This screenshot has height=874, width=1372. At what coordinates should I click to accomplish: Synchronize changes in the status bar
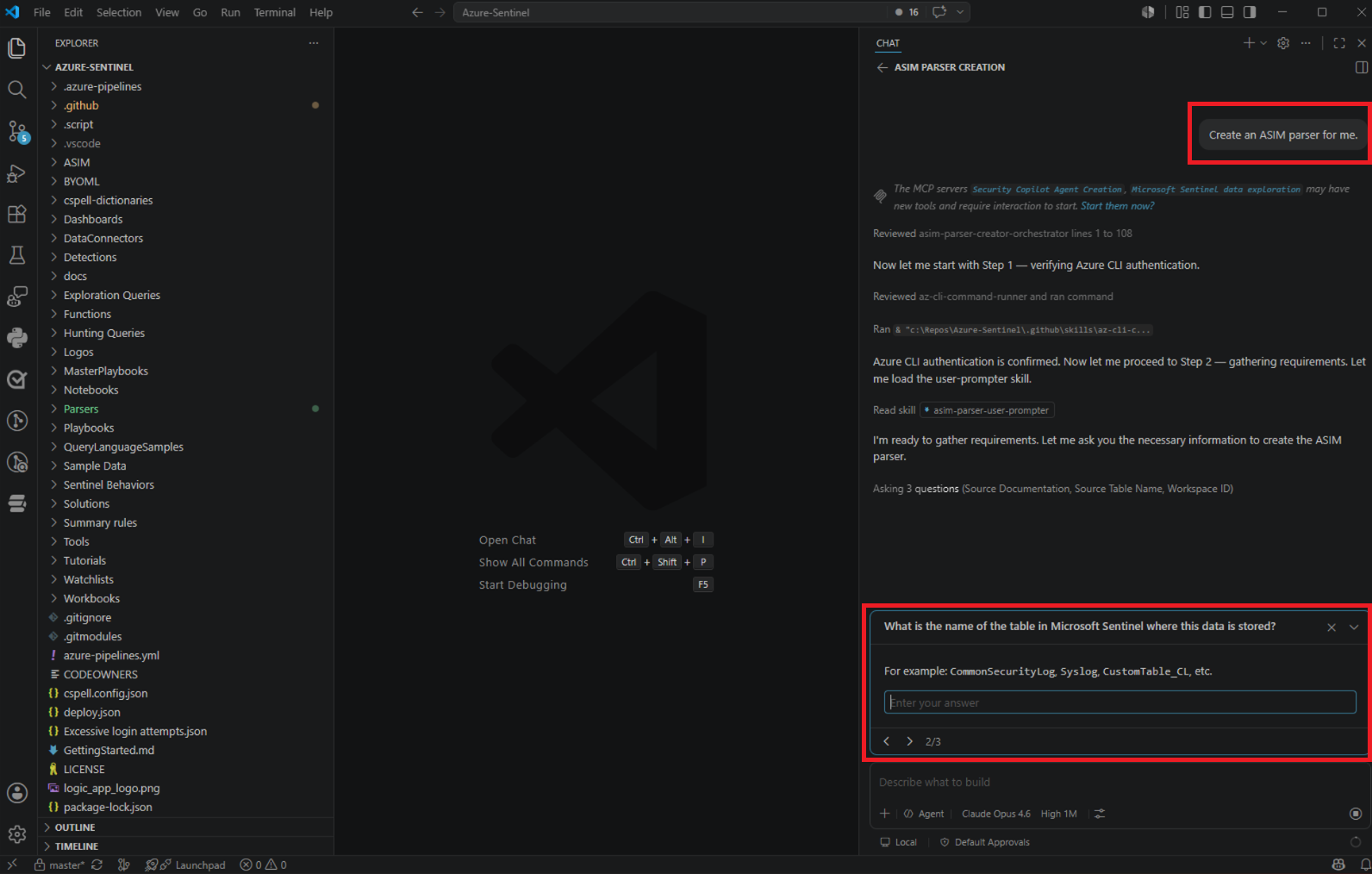click(97, 865)
